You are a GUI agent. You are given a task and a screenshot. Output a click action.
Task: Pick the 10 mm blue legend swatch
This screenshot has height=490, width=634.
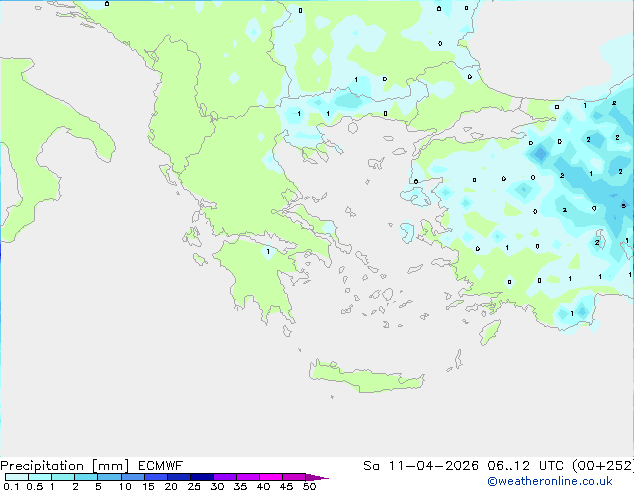(132, 477)
